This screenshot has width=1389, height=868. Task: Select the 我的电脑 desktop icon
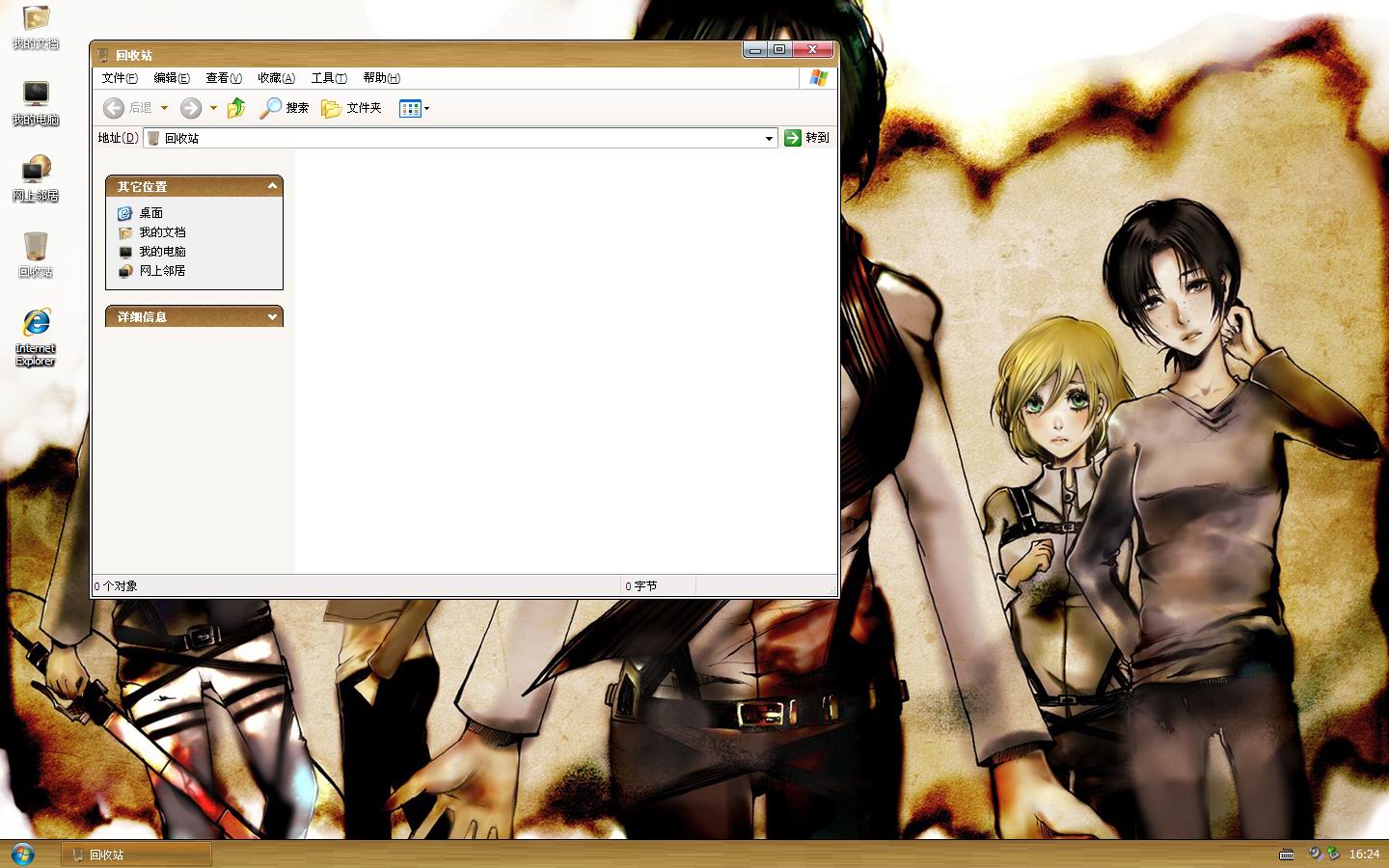[x=36, y=103]
